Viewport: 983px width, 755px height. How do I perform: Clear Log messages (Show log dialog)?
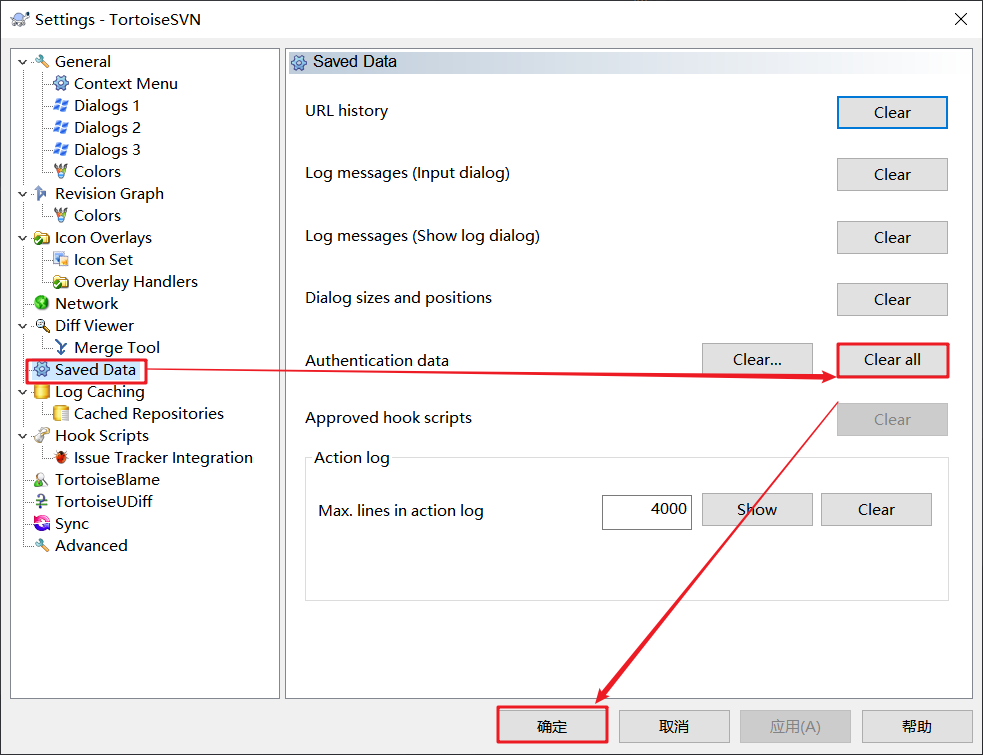892,238
